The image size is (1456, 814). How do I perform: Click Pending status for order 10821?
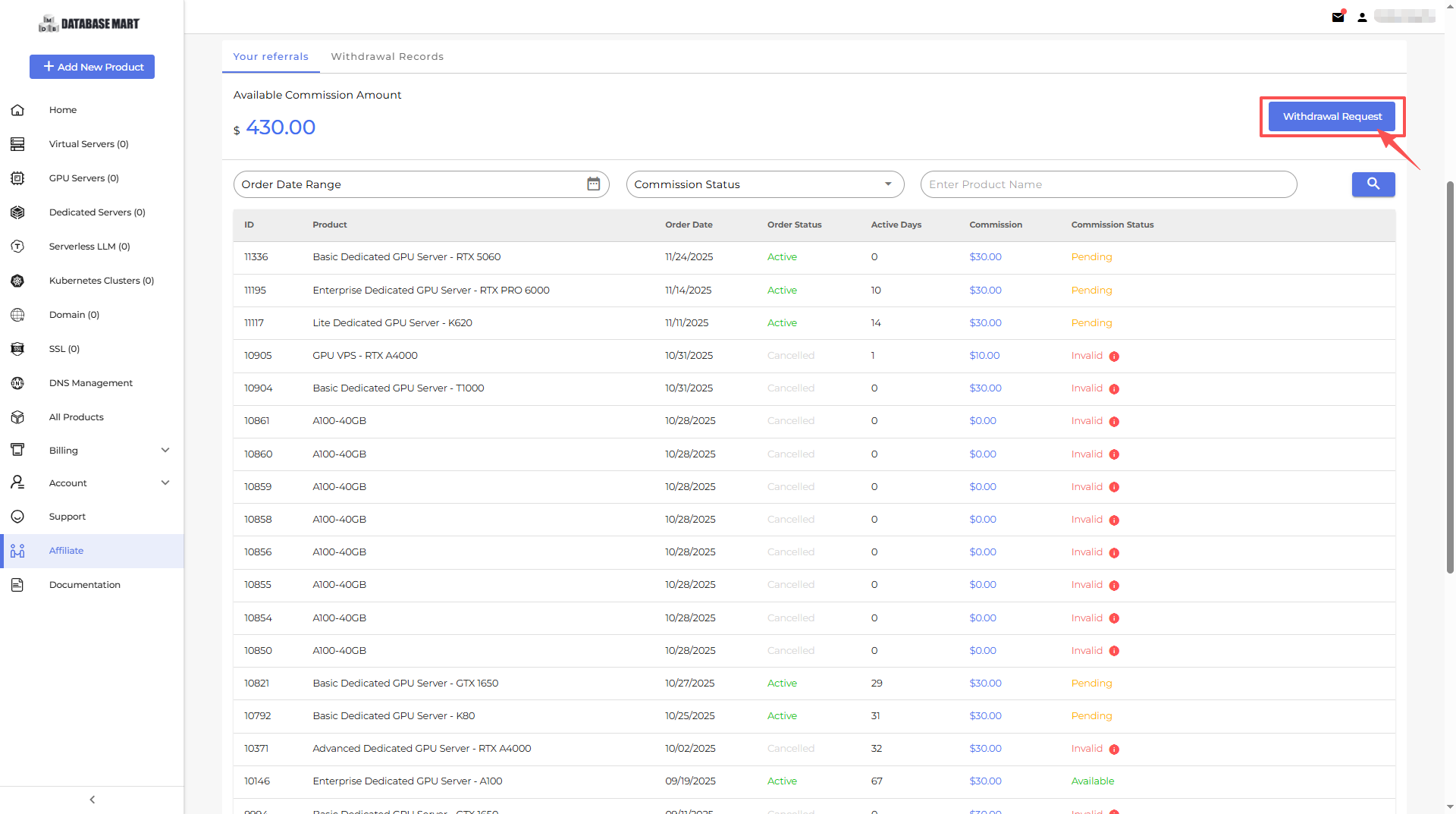1091,684
